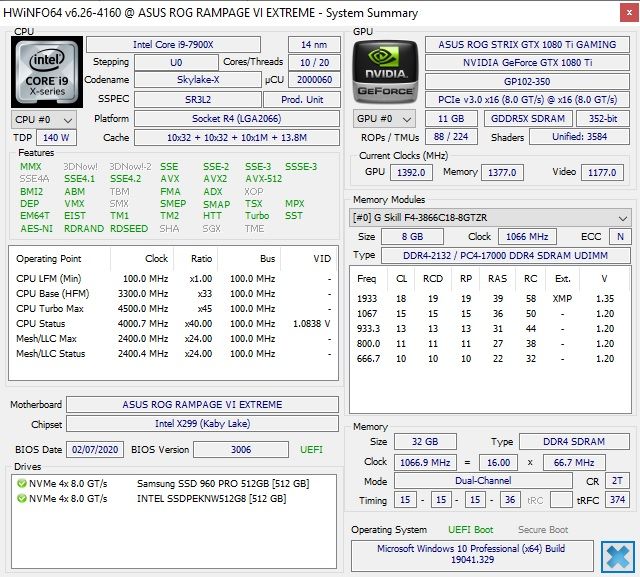The image size is (640, 577).
Task: Click the Intel X299 (Kaby Lake) chipset field
Action: point(202,424)
